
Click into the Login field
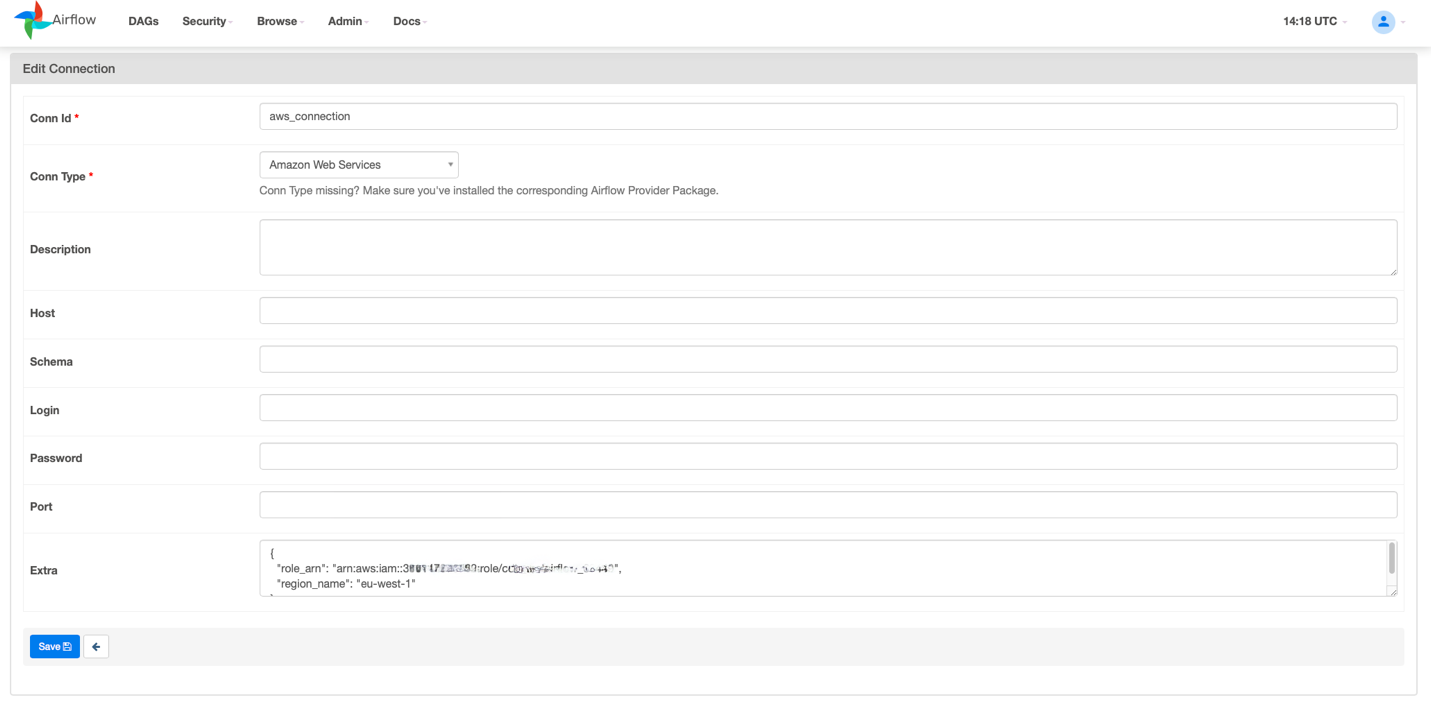pos(828,408)
